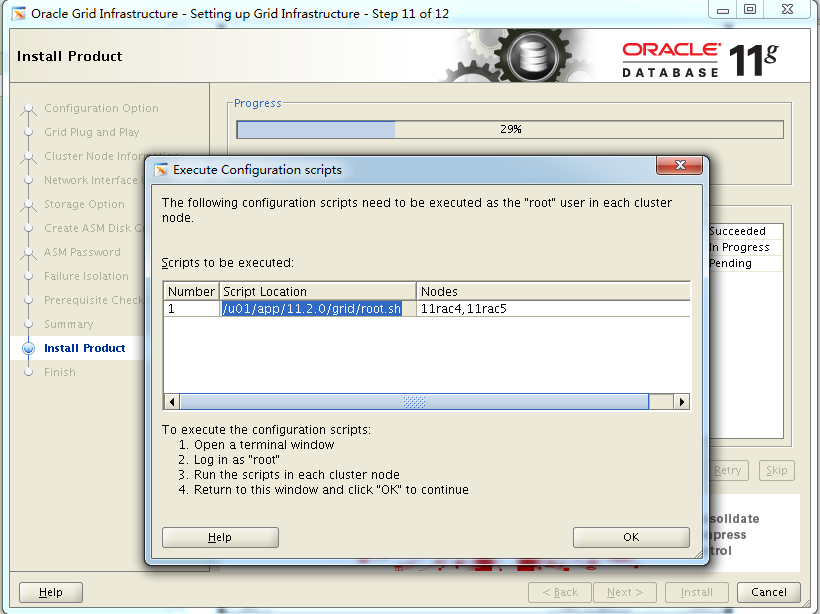
Task: Click the Install Product step bullet icon
Action: pos(28,348)
